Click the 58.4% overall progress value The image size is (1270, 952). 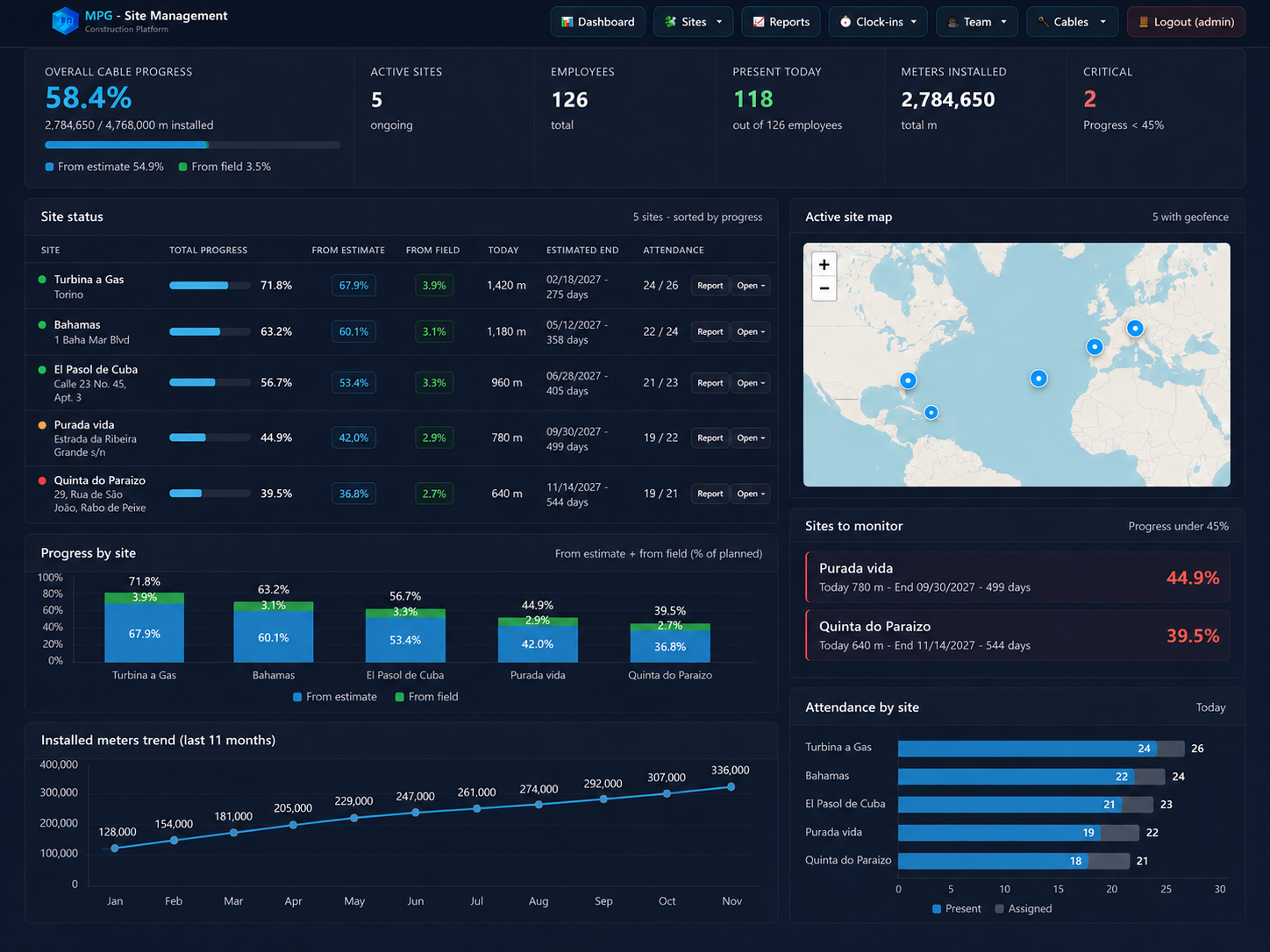coord(88,97)
